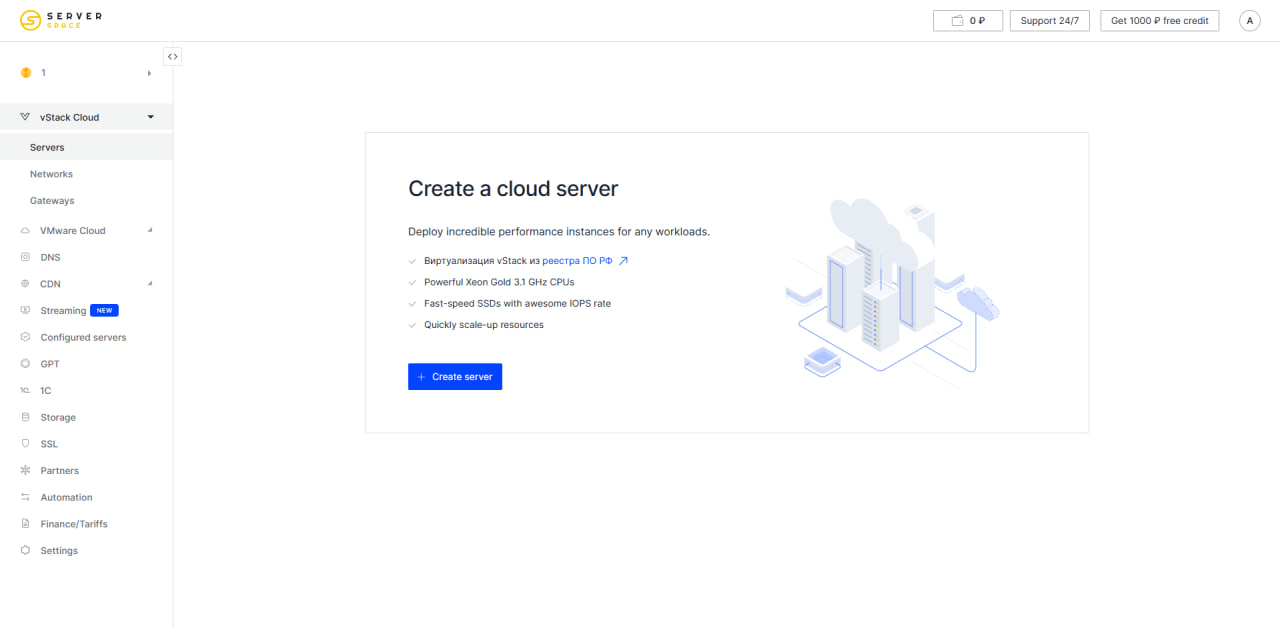Click the Streaming sidebar icon
The width and height of the screenshot is (1280, 628).
[26, 311]
